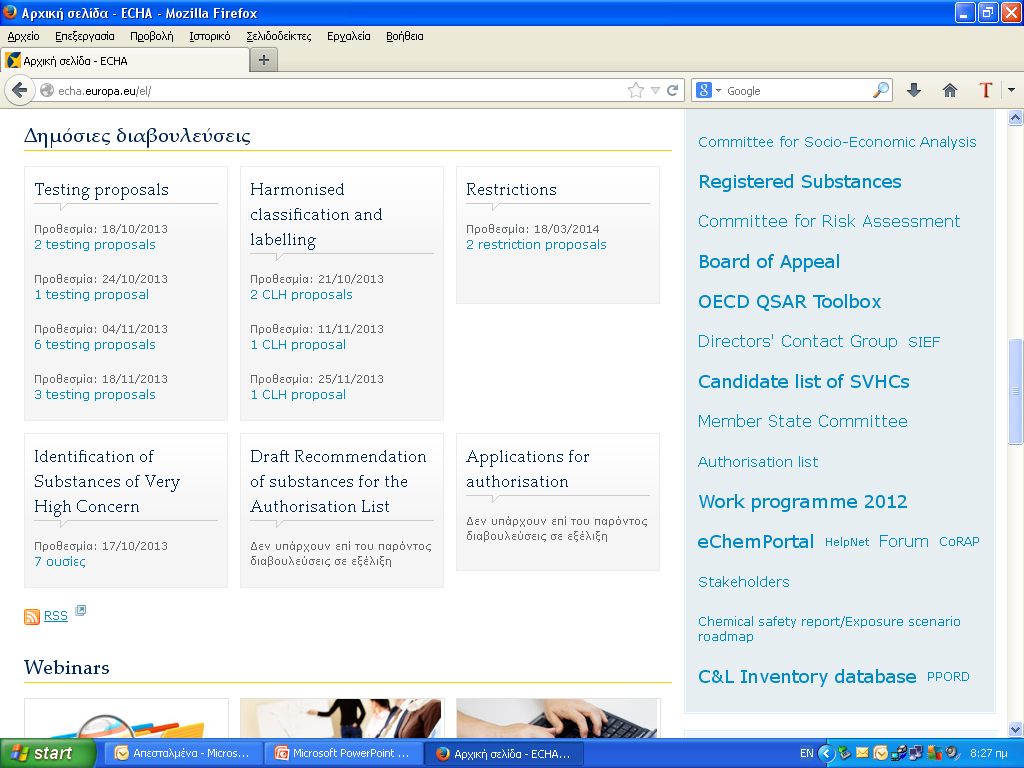Open the URL history dropdown arrow
Screen dimensions: 1024x768
[x=655, y=90]
